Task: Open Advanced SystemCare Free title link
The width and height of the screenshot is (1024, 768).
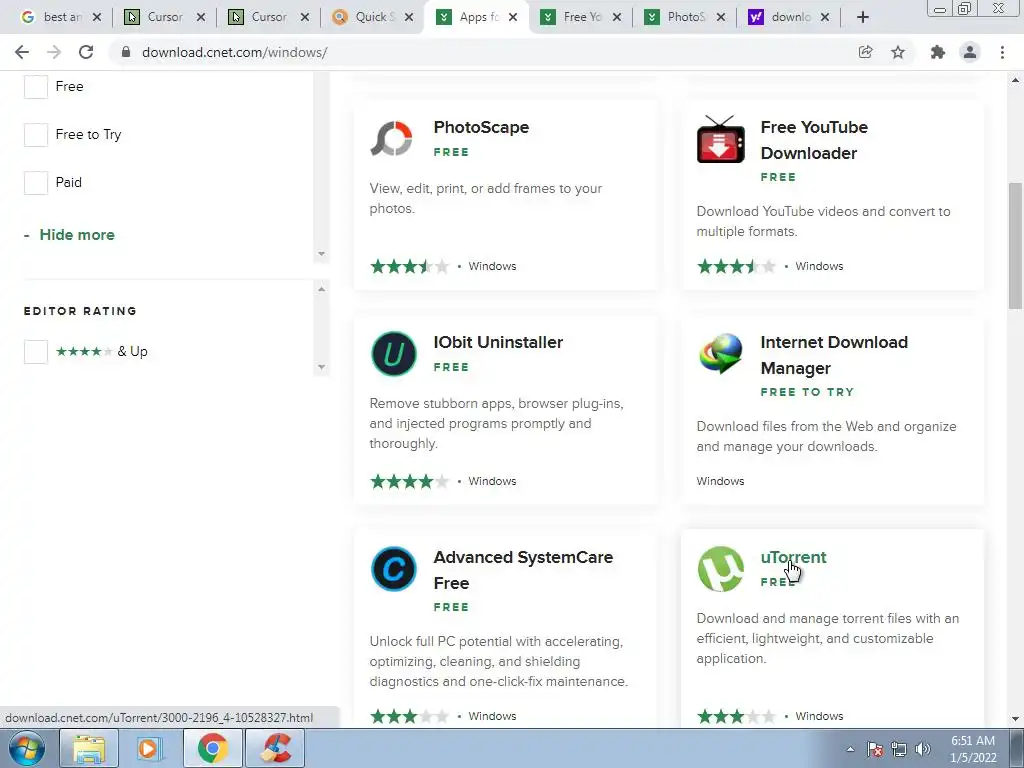Action: (x=523, y=570)
